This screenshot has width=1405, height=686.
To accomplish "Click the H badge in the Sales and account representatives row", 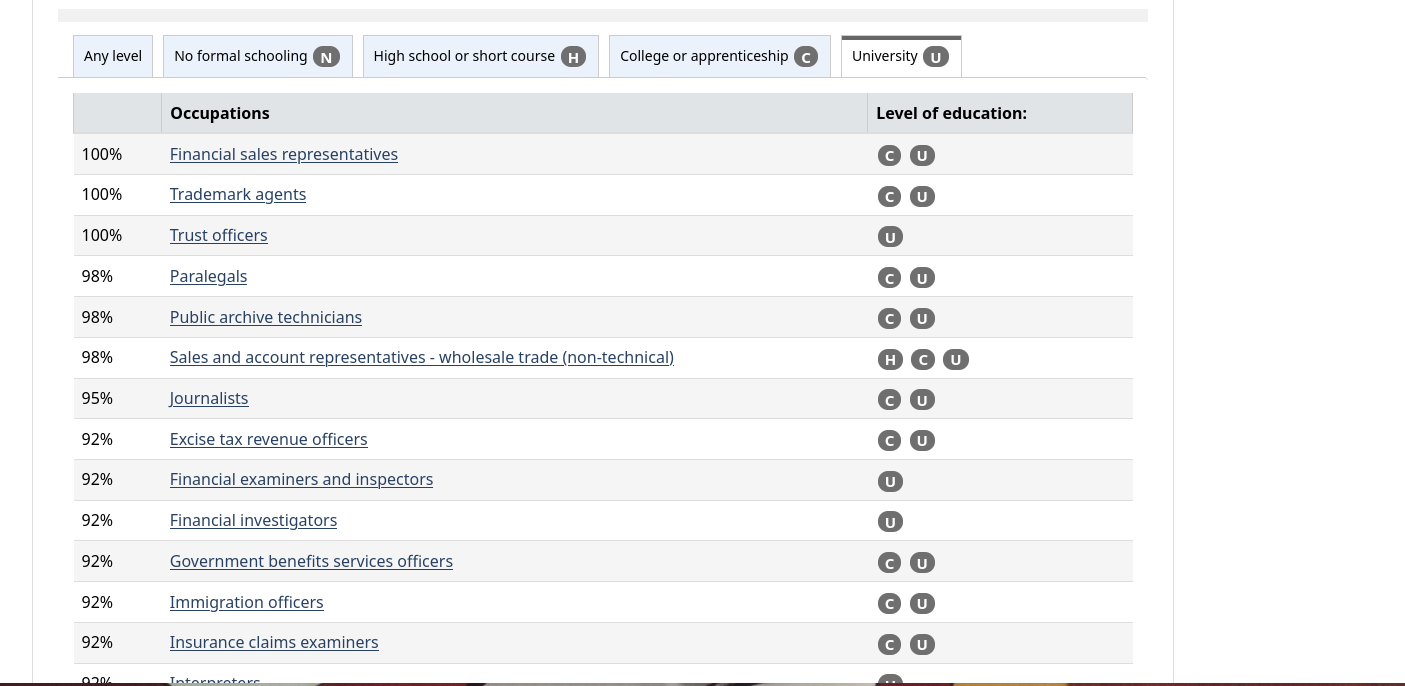I will [890, 360].
